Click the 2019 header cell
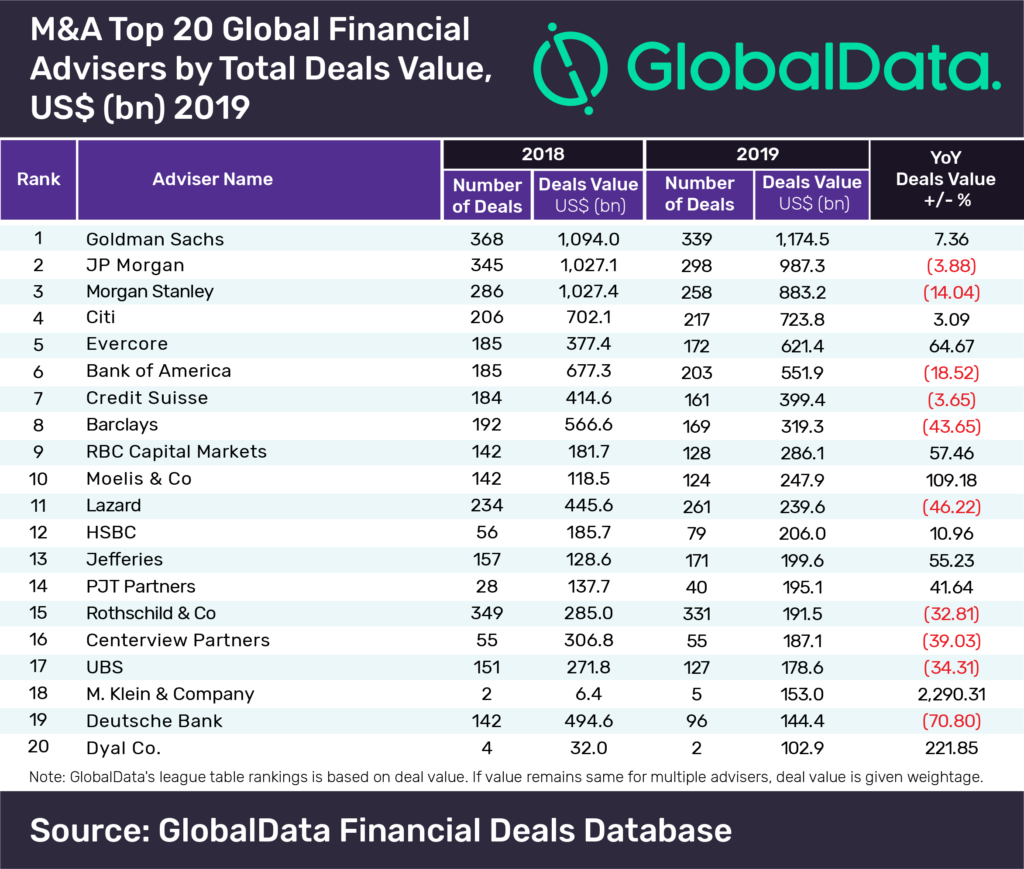This screenshot has height=869, width=1024. coord(758,154)
